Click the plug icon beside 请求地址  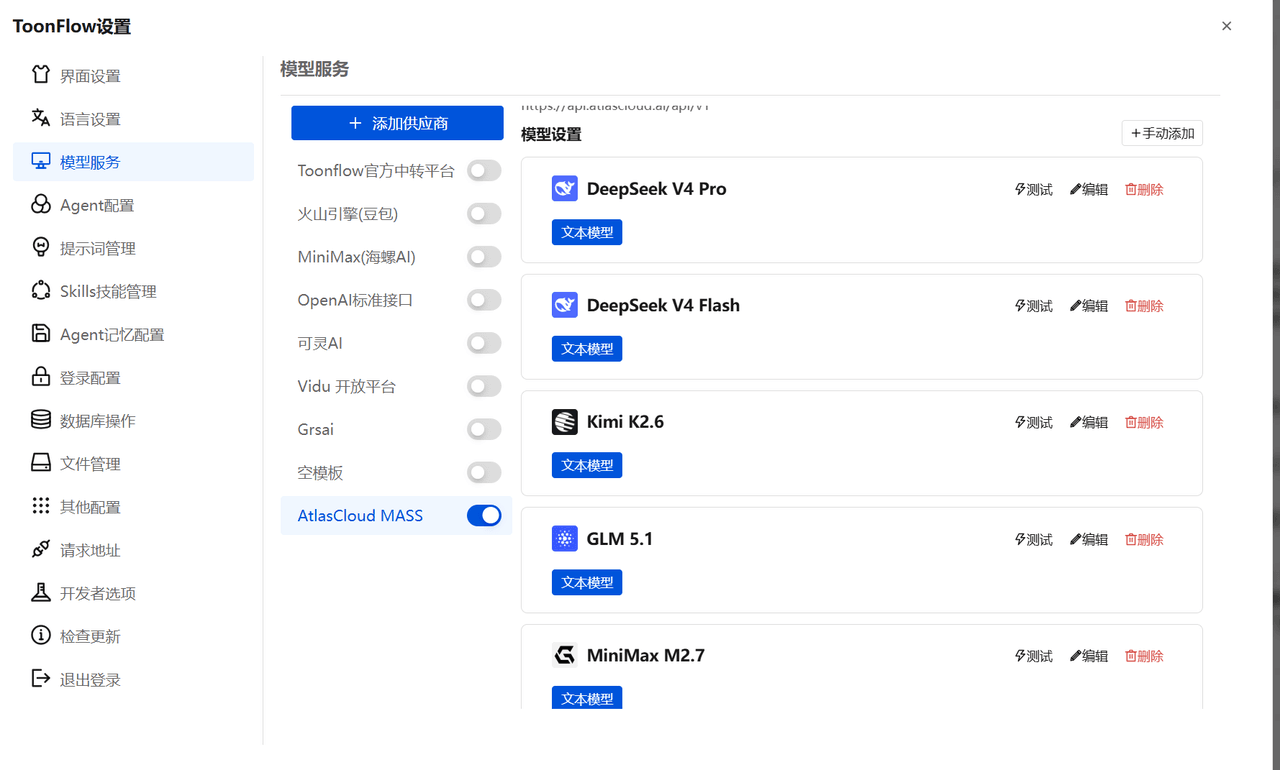tap(41, 549)
